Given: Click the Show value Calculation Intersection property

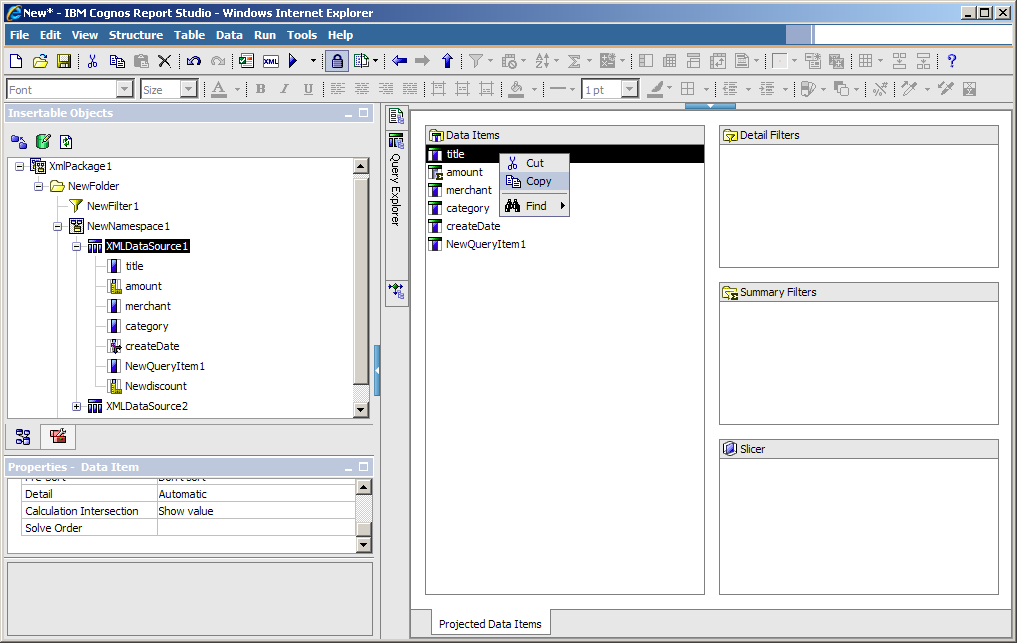Looking at the screenshot, I should click(256, 511).
